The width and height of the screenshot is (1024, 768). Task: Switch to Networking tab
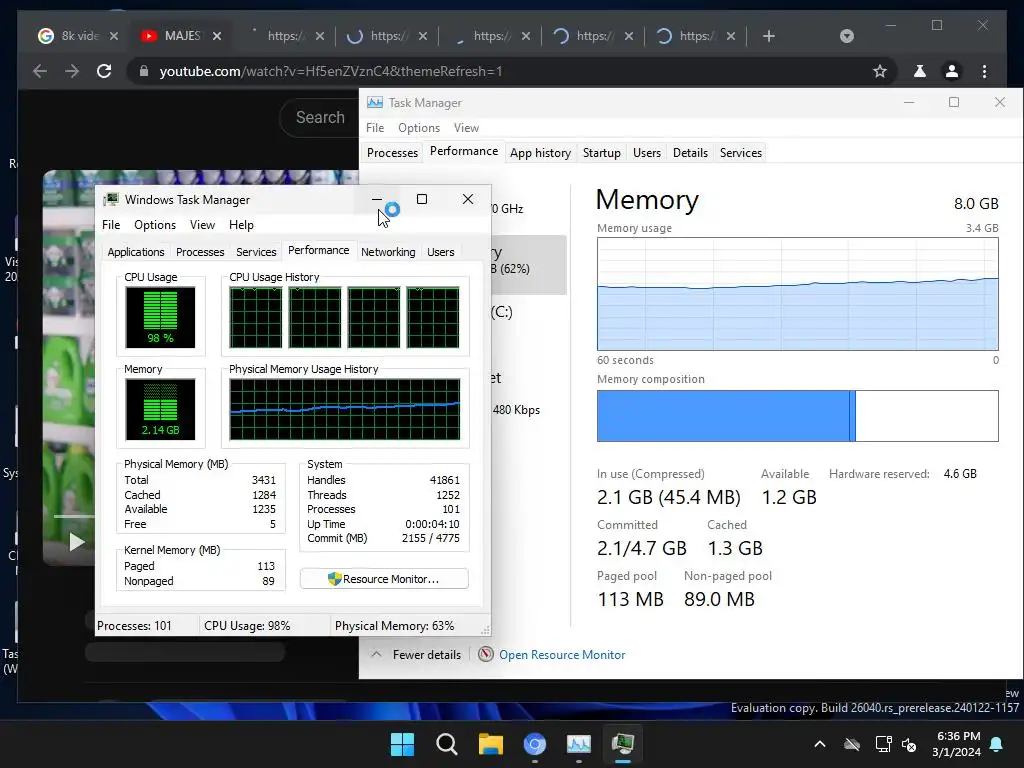click(x=388, y=252)
